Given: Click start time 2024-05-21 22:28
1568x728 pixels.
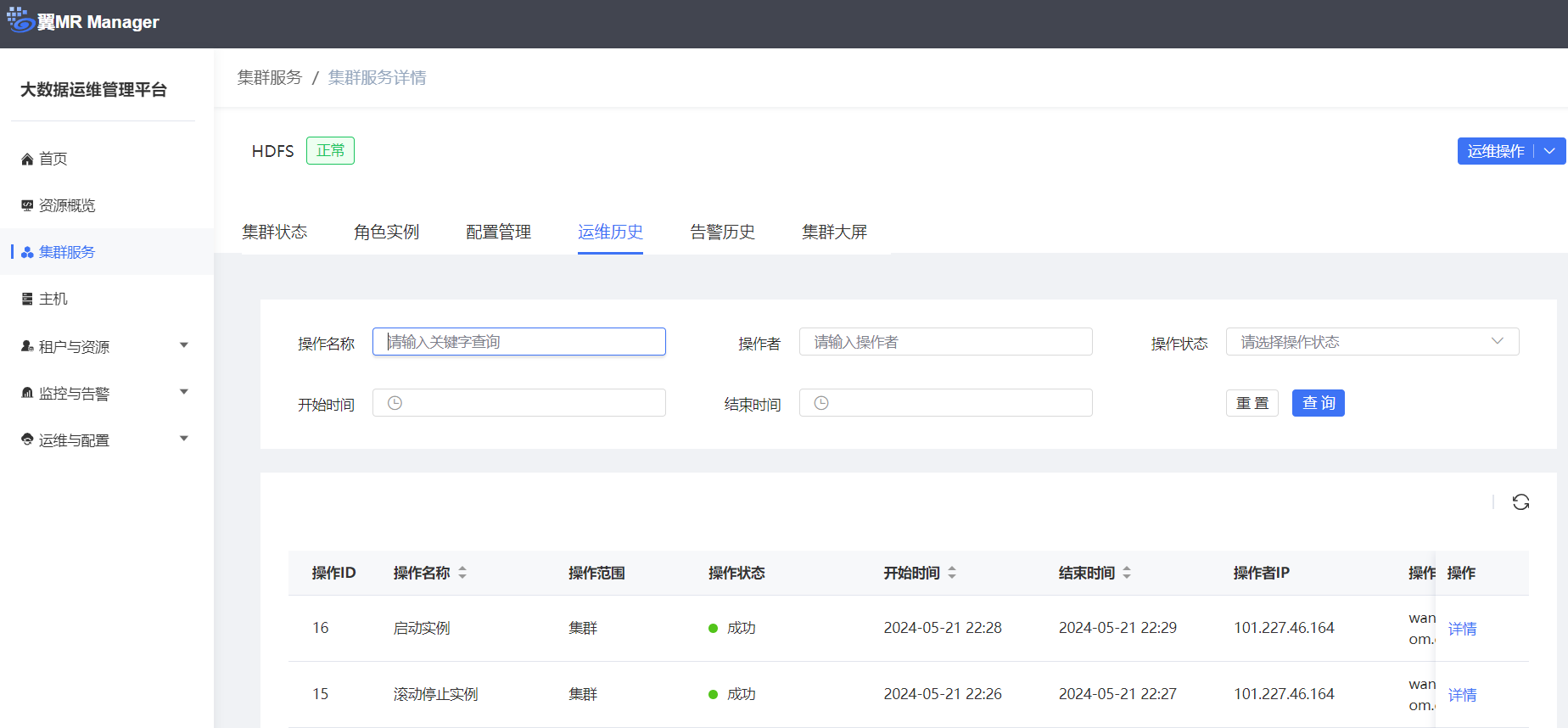Looking at the screenshot, I should coord(943,628).
